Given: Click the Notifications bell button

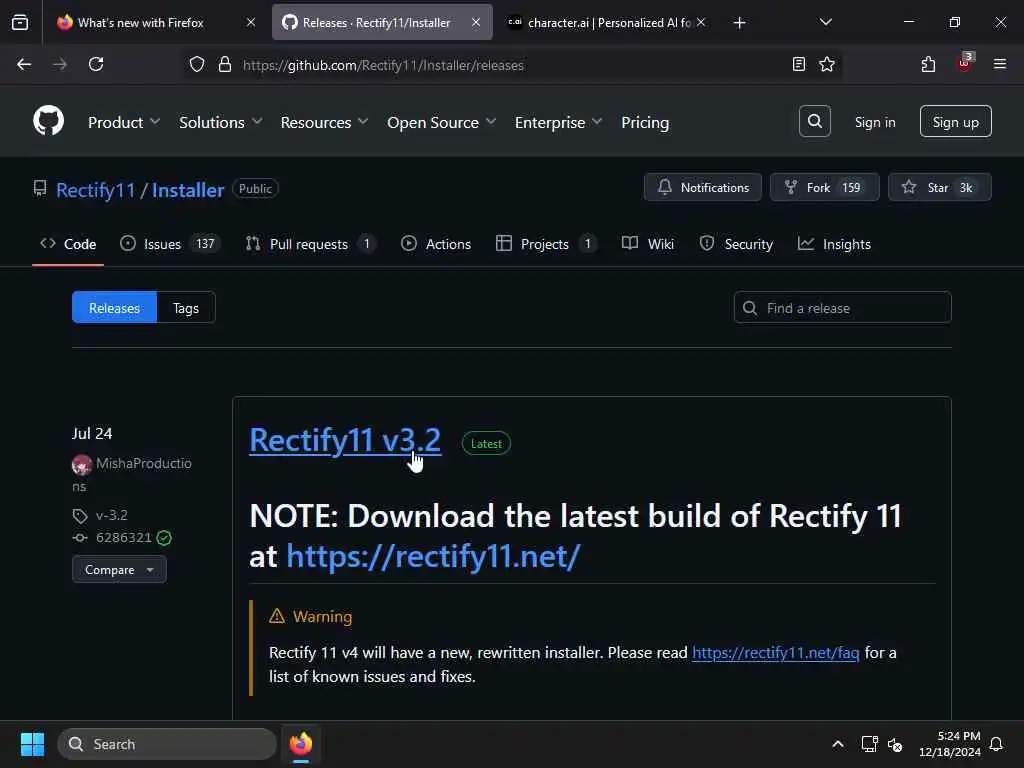Looking at the screenshot, I should point(703,187).
